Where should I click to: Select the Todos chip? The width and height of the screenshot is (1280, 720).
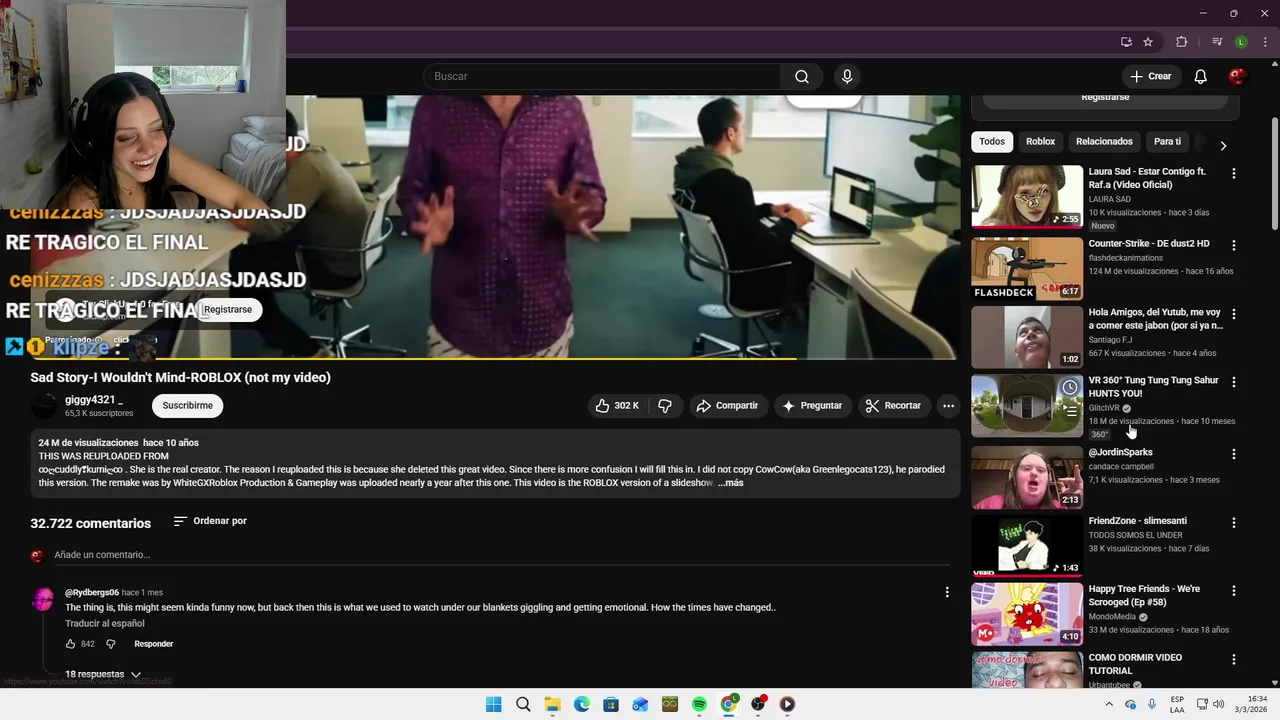pos(992,142)
